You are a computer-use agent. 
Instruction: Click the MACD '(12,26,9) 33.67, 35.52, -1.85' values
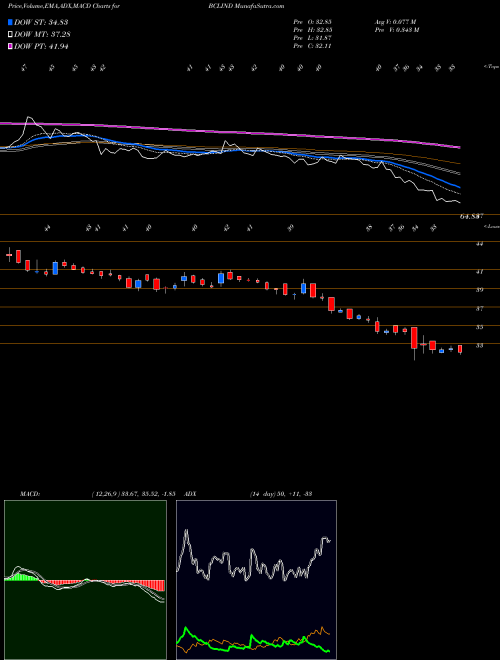(133, 493)
